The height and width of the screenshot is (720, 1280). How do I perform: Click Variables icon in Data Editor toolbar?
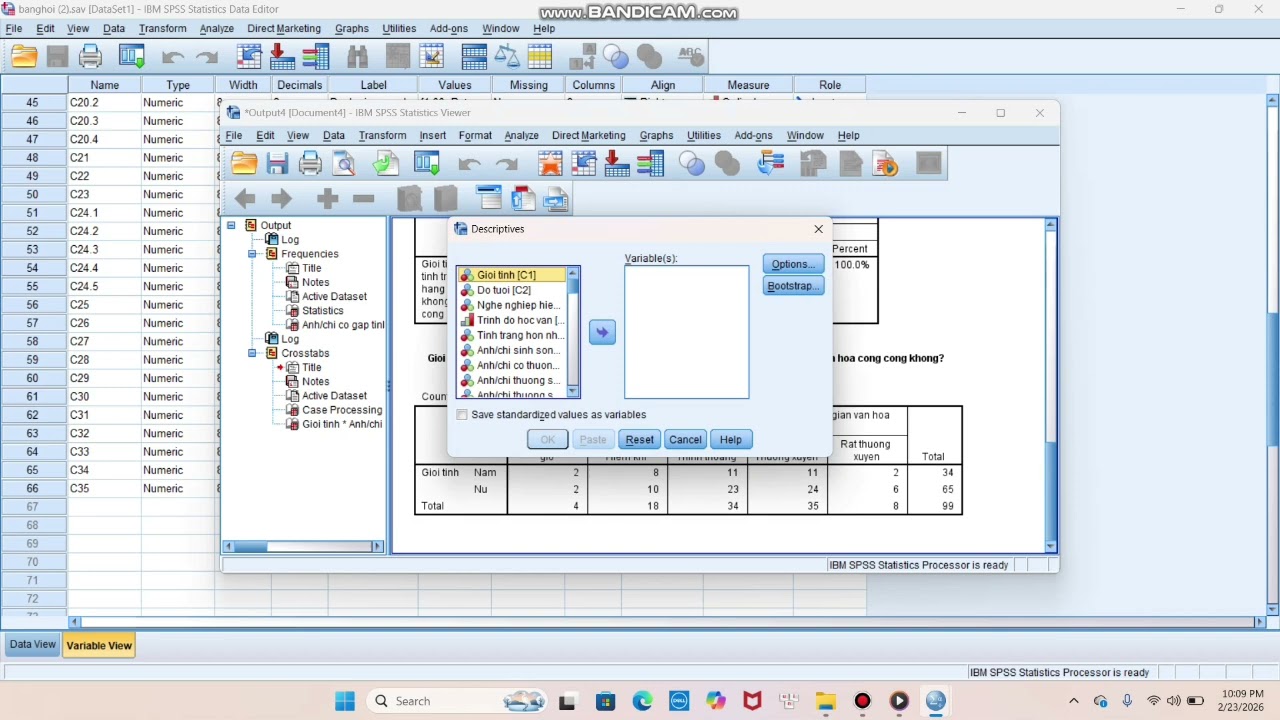tap(315, 57)
